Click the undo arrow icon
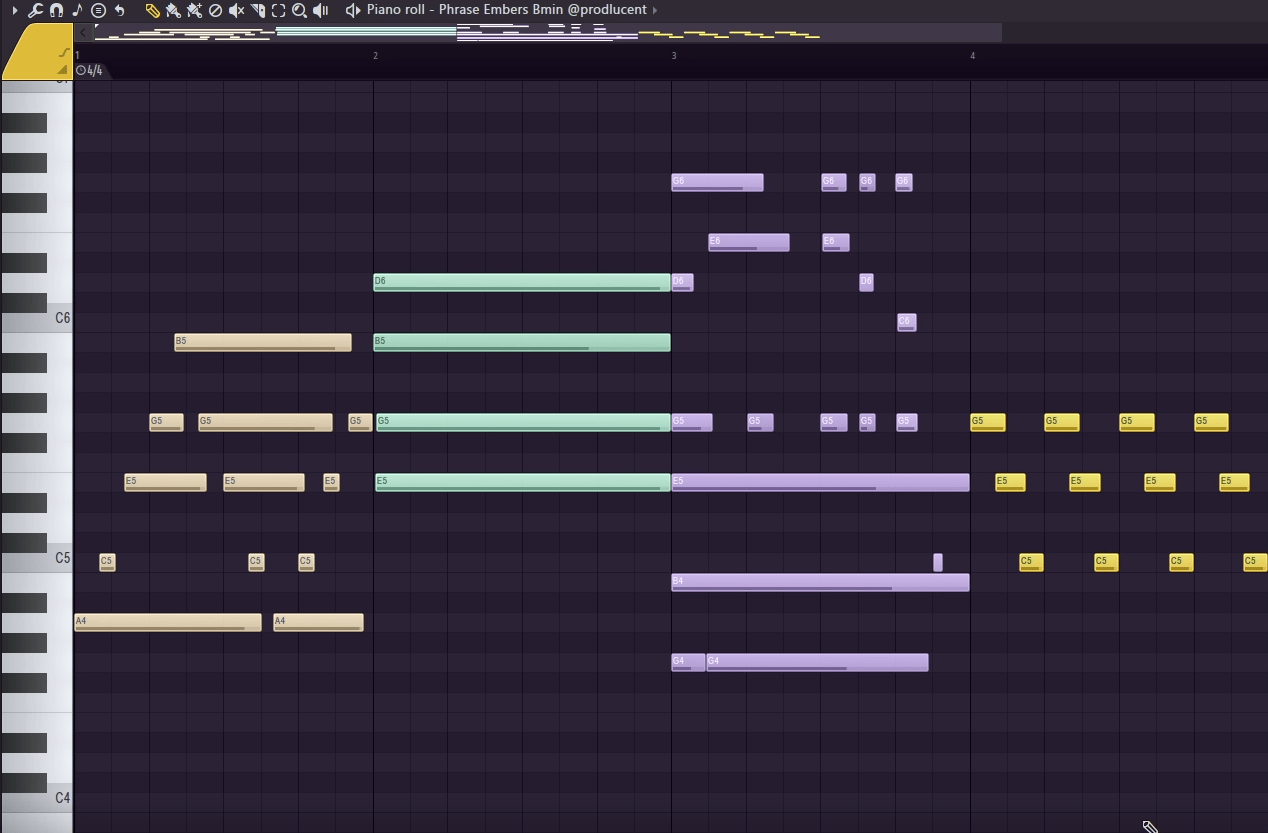The width and height of the screenshot is (1268, 833). tap(119, 10)
